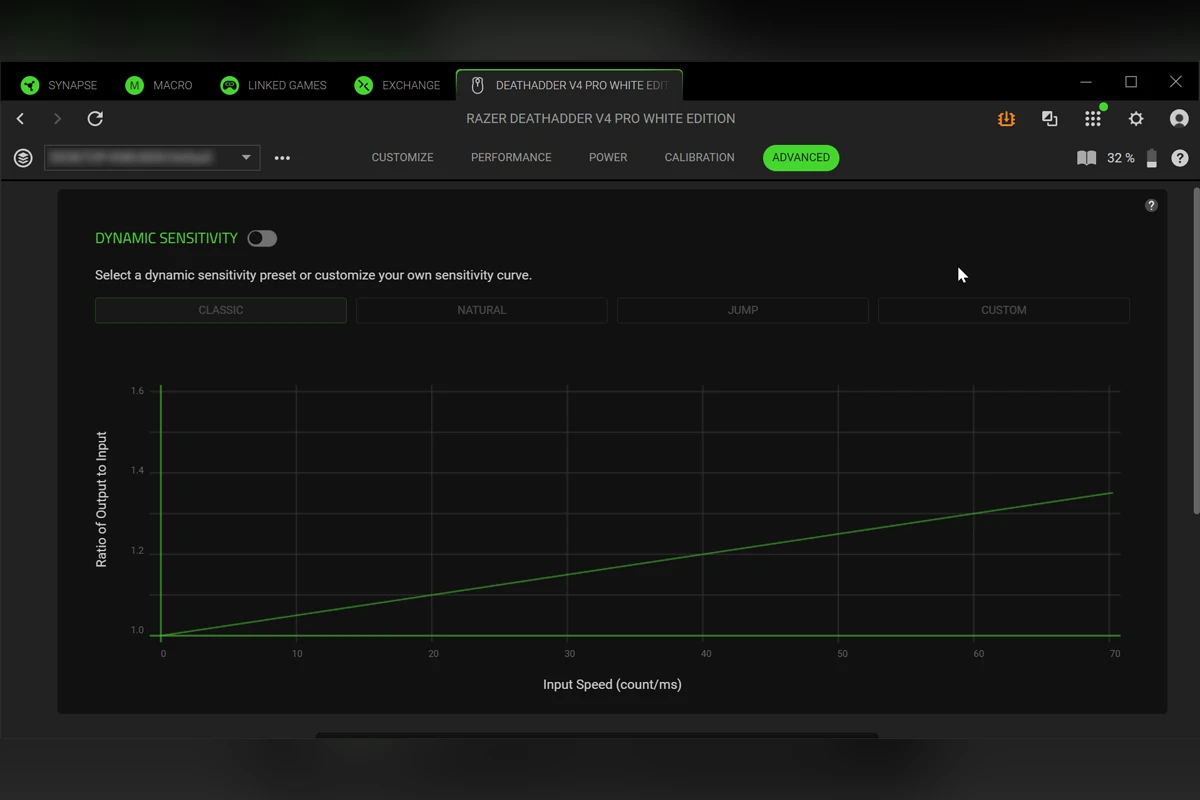Viewport: 1200px width, 800px height.
Task: Open the Synapse tab
Action: click(x=59, y=85)
